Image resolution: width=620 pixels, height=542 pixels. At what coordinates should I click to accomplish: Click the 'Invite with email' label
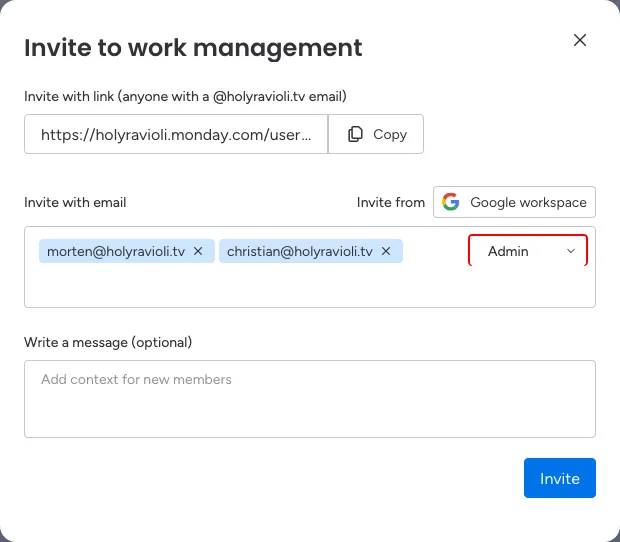tap(75, 202)
